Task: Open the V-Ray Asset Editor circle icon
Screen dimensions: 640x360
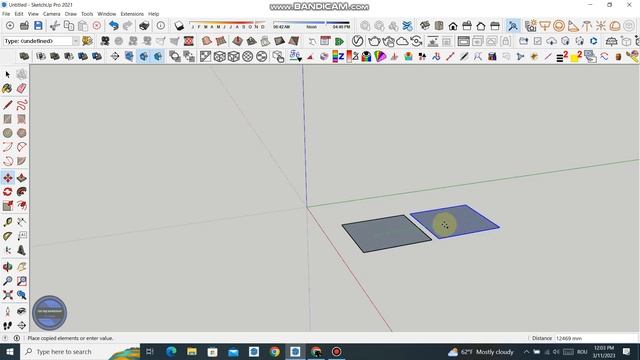Action: coord(358,41)
